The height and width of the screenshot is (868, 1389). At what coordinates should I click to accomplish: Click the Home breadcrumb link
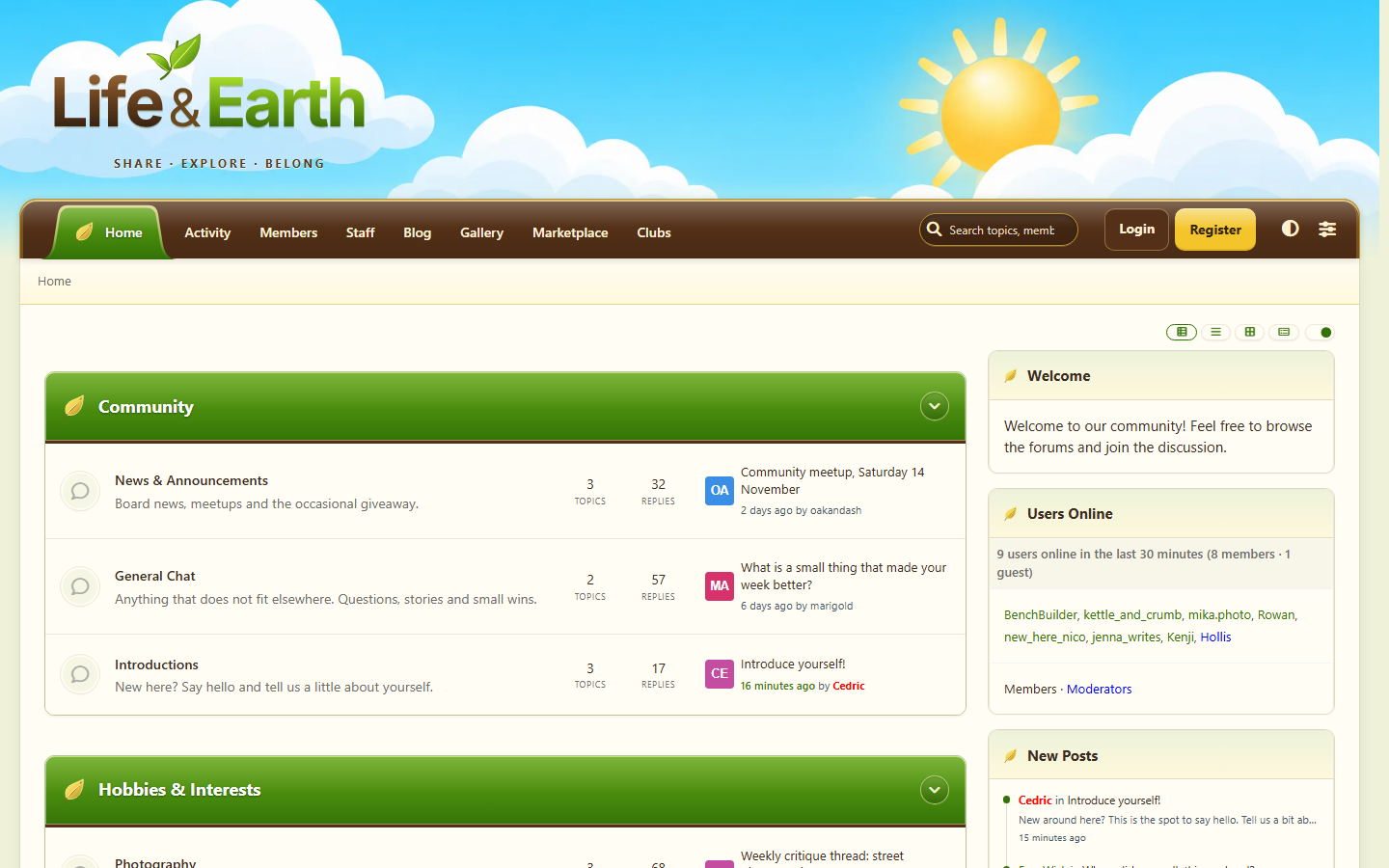(54, 281)
